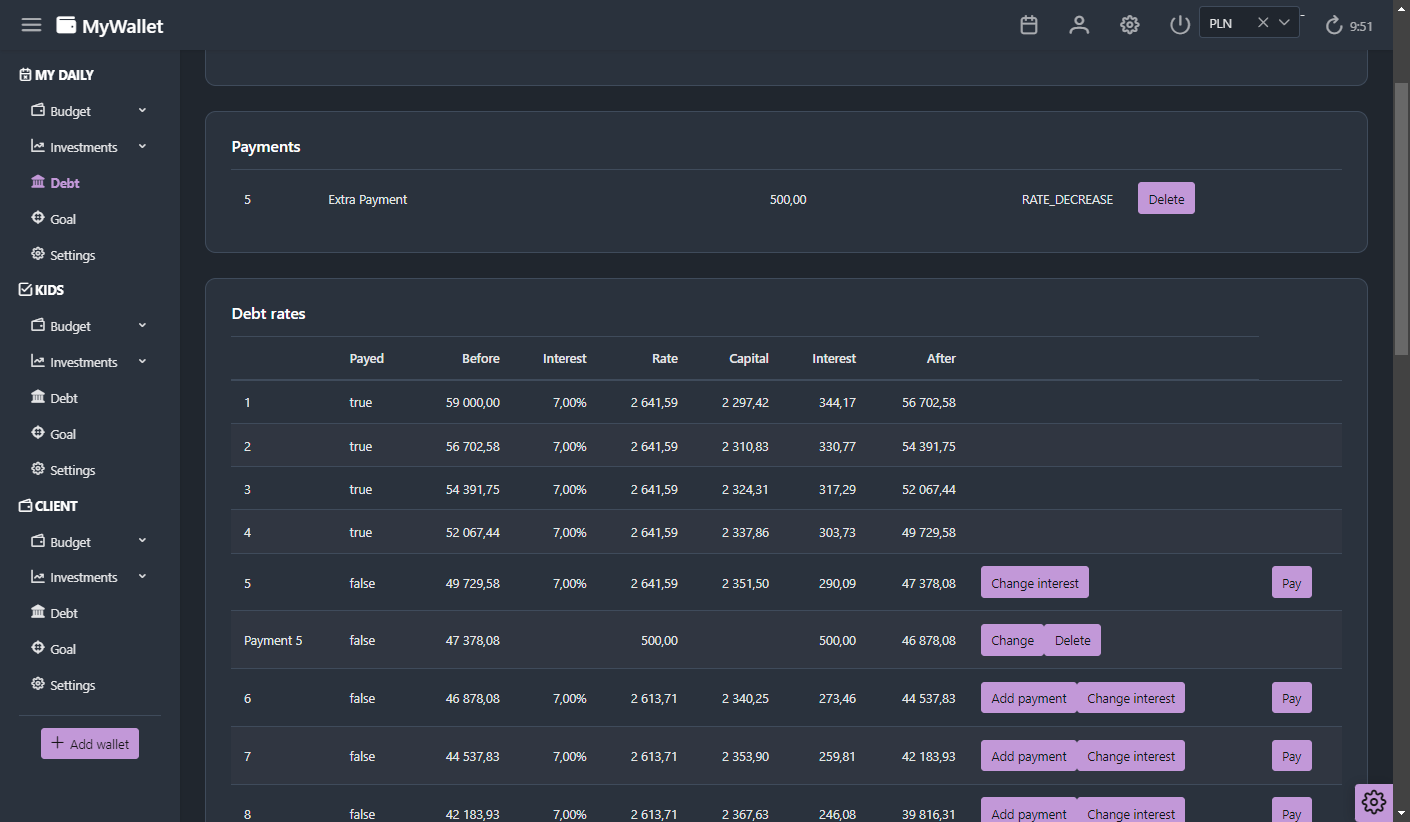Expand Budget chevron under KIDS
The width and height of the screenshot is (1410, 822).
tap(142, 325)
